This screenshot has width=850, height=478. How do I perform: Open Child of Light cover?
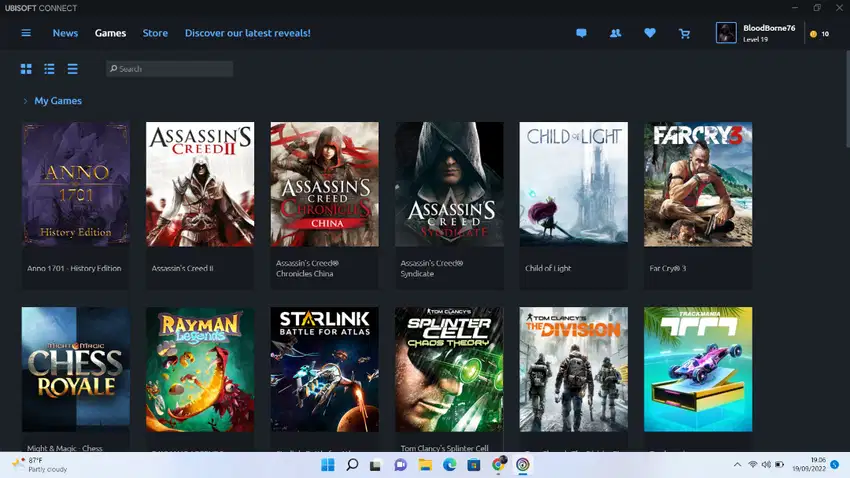[x=574, y=184]
